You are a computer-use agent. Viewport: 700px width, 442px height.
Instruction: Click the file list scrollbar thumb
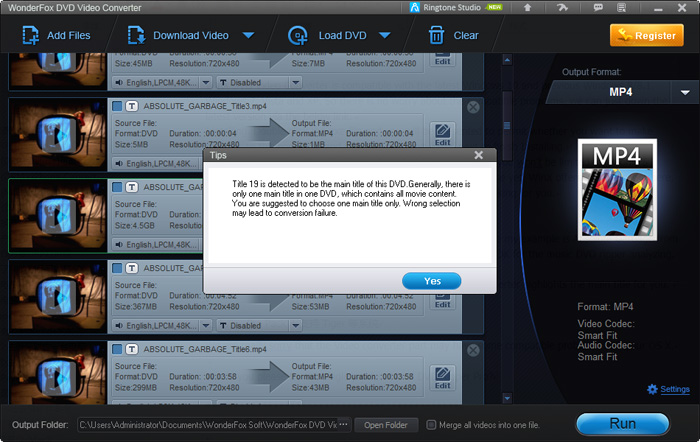tap(507, 126)
